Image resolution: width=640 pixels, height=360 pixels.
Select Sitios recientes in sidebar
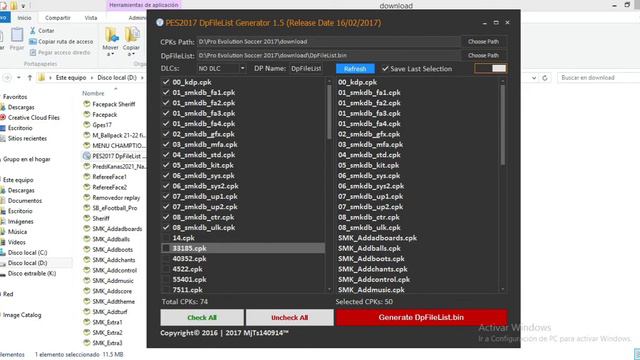pos(27,138)
